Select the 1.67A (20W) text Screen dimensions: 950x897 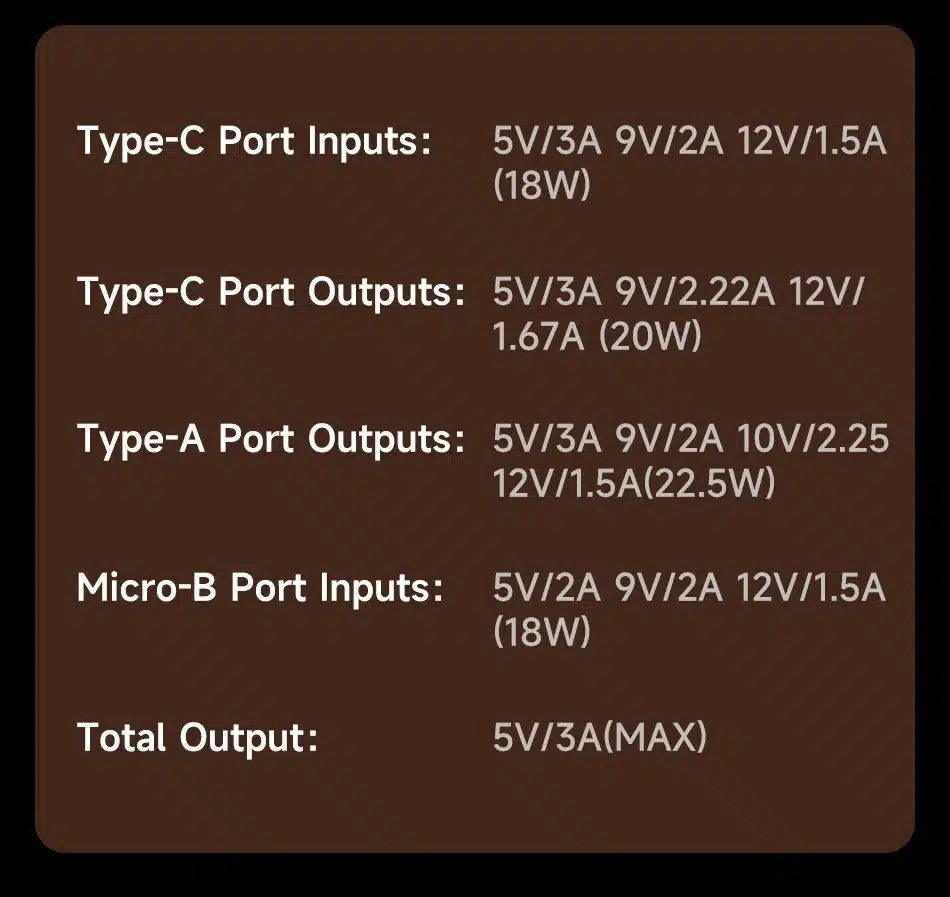(597, 338)
